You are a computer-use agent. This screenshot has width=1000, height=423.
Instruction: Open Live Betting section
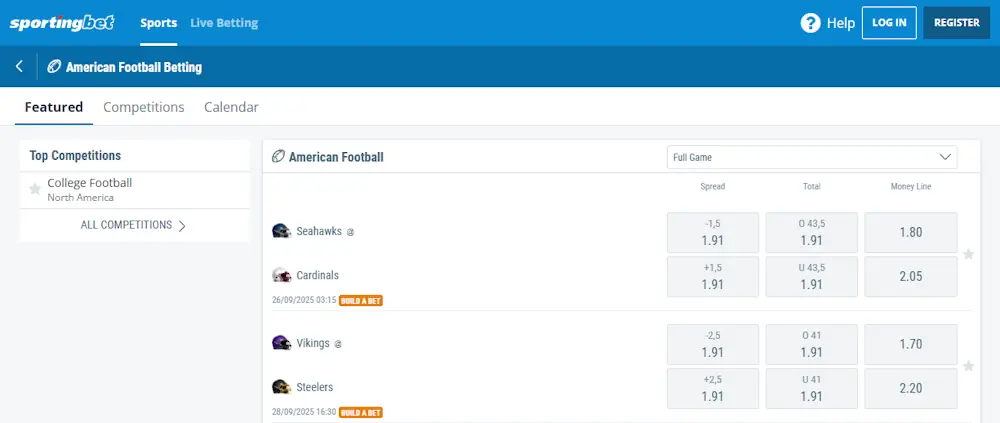[x=224, y=23]
